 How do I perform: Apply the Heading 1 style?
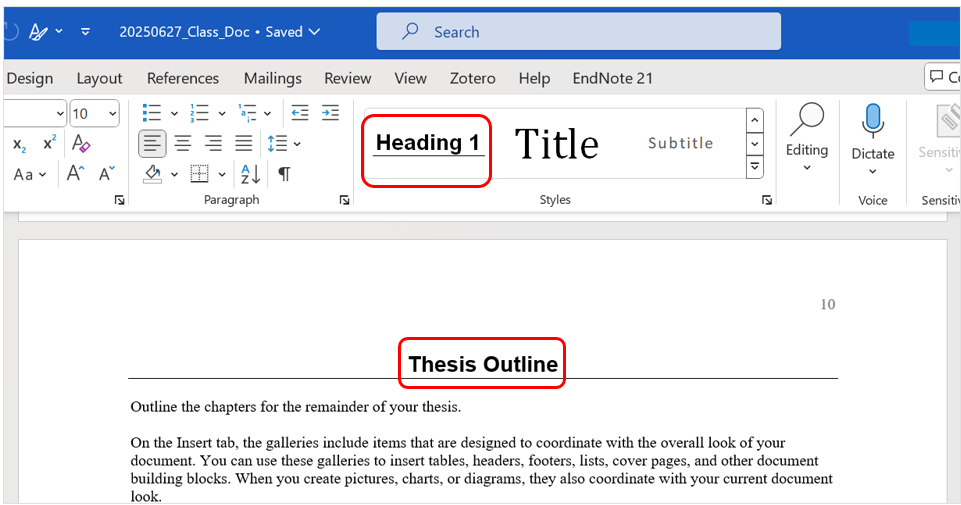pyautogui.click(x=427, y=143)
